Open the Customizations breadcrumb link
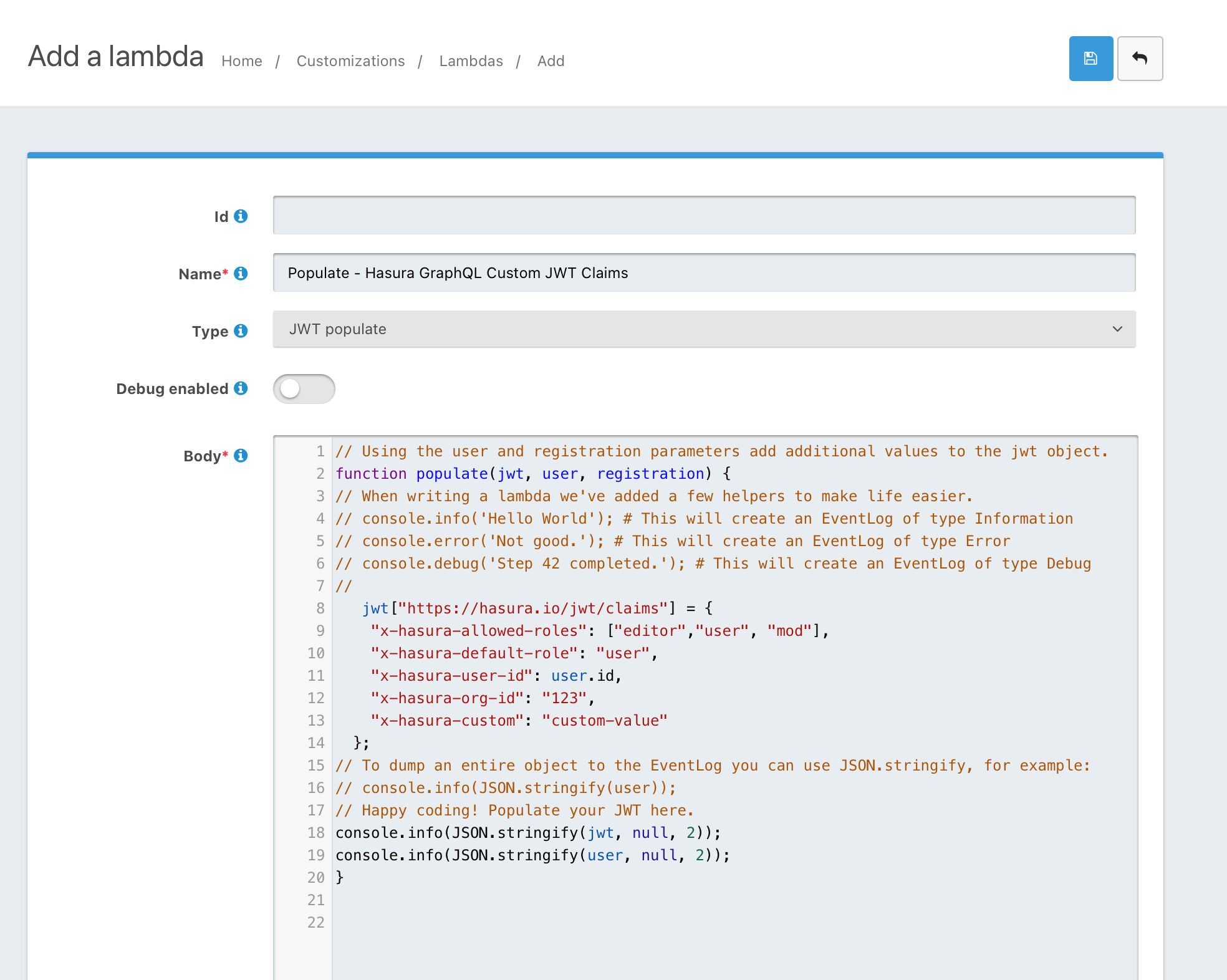Viewport: 1227px width, 980px height. (350, 61)
